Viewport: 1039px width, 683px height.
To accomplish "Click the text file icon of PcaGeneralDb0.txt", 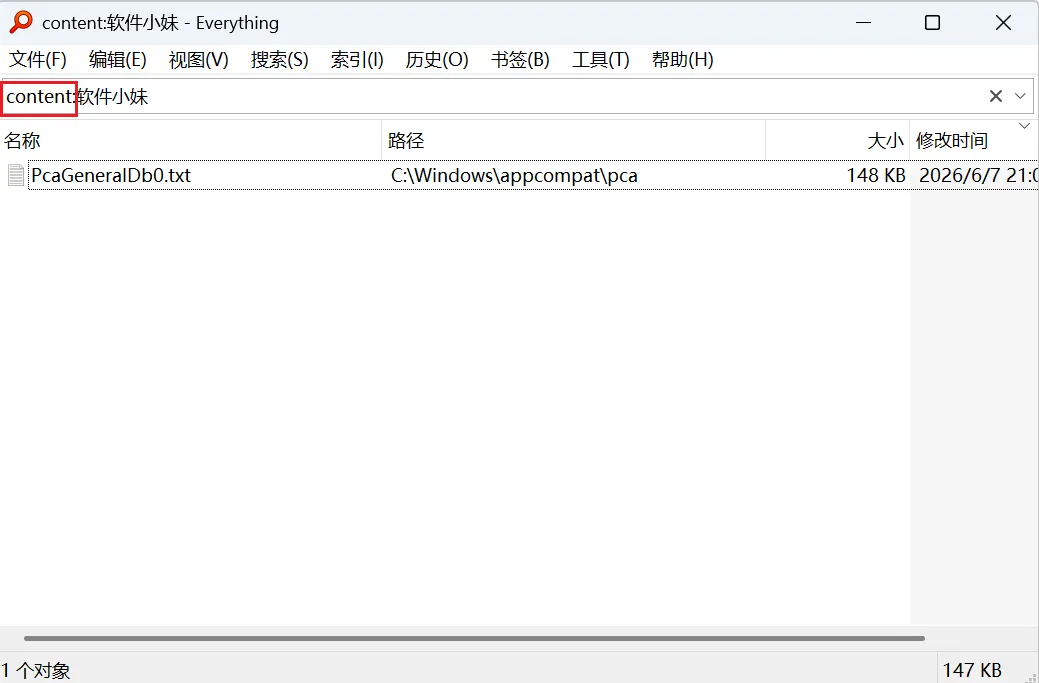I will click(x=16, y=176).
